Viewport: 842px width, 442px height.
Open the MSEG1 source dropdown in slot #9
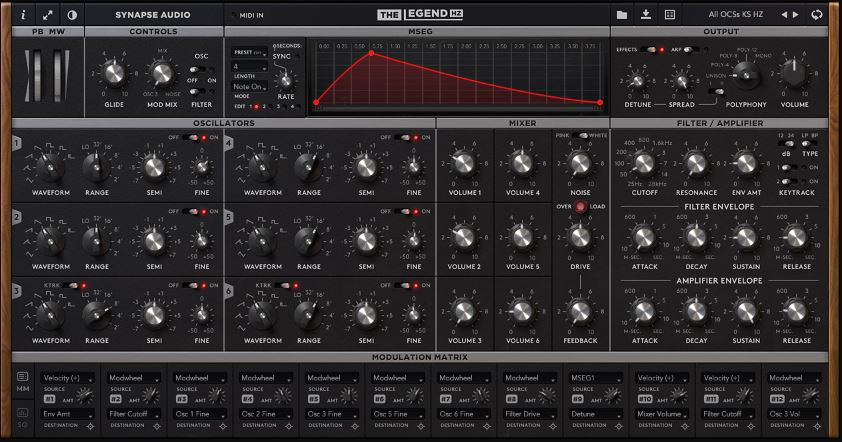[596, 378]
